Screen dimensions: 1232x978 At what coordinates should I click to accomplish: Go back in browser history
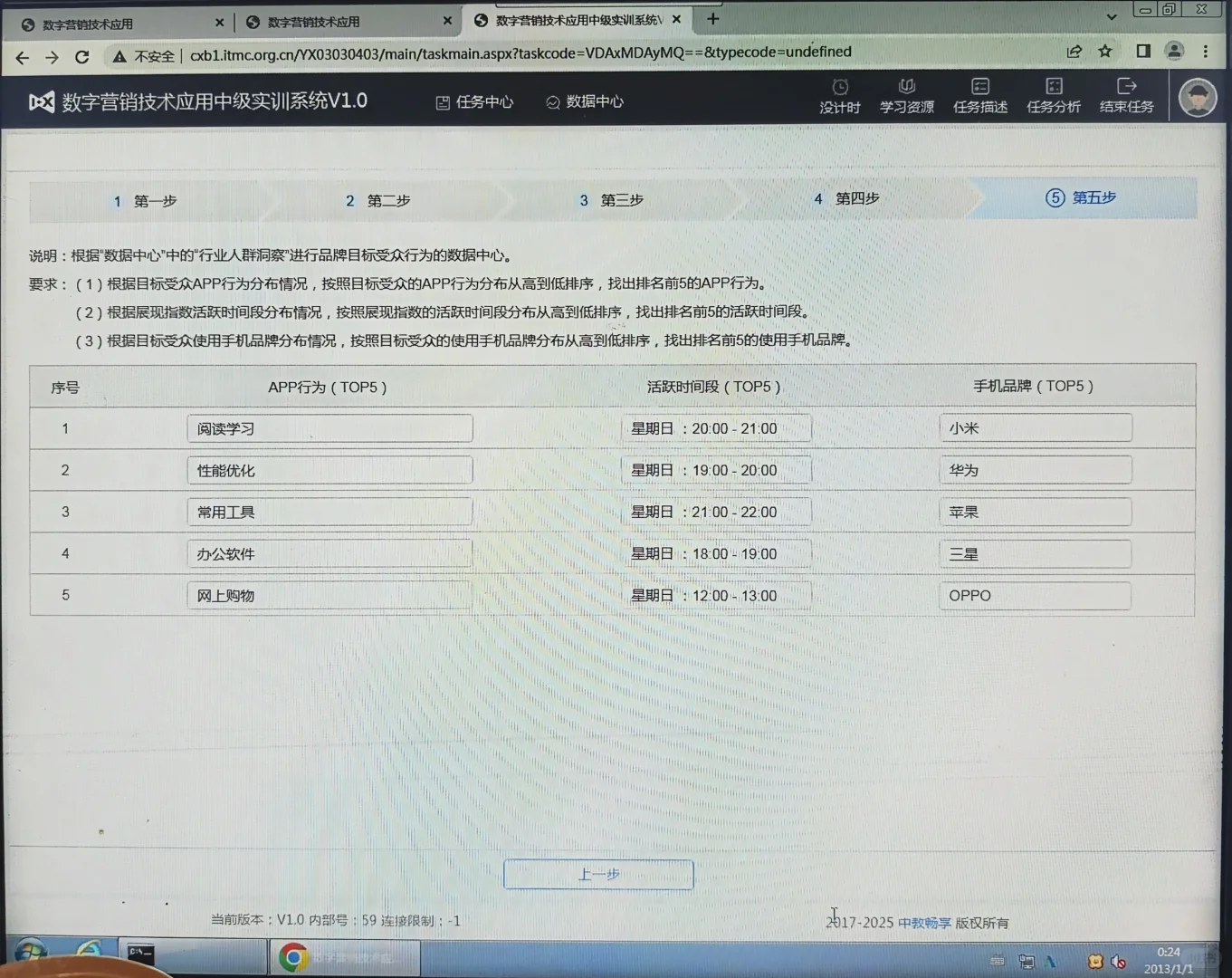click(x=23, y=57)
